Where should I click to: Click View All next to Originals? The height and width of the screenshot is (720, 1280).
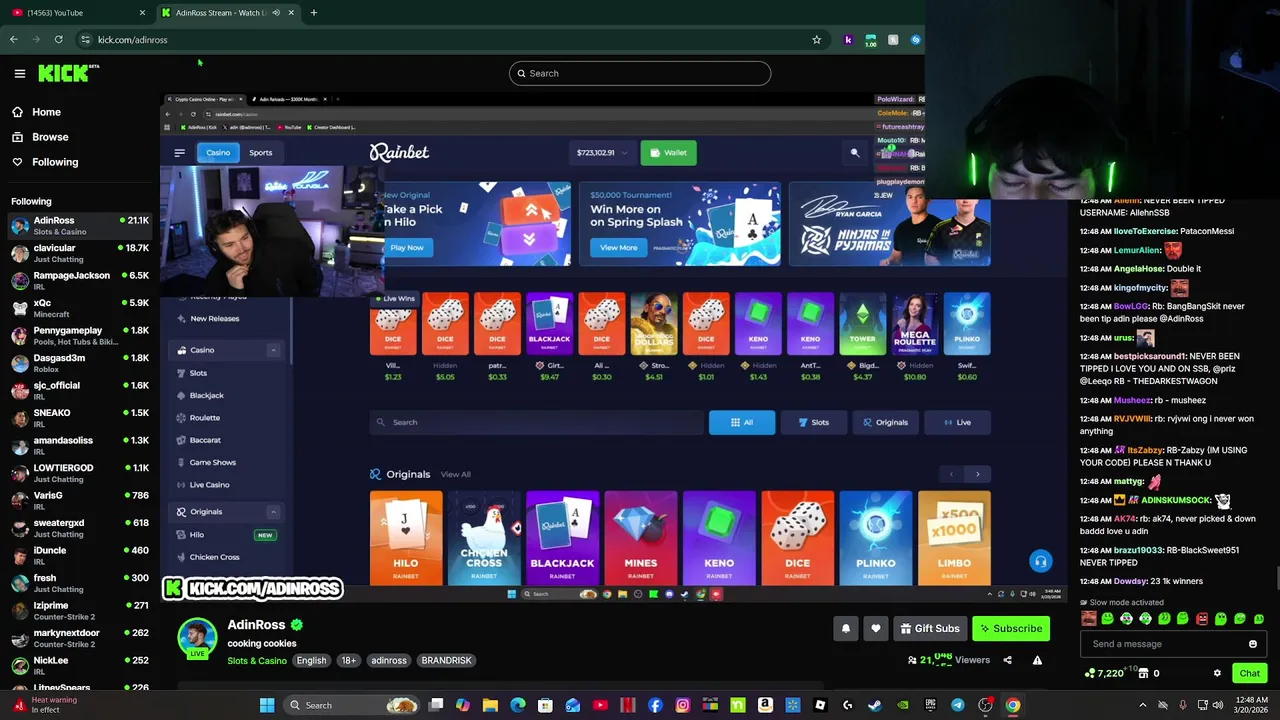(x=455, y=474)
